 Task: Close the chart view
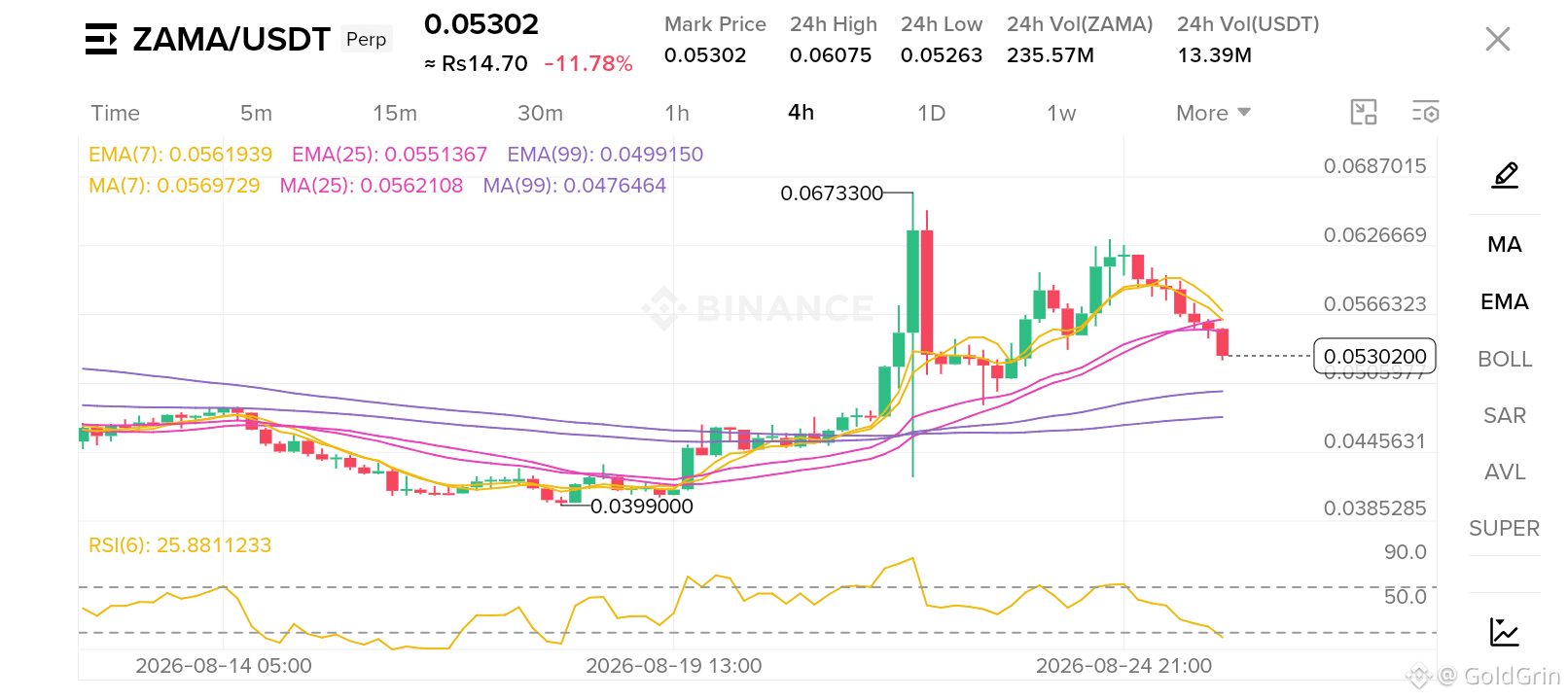[x=1498, y=39]
